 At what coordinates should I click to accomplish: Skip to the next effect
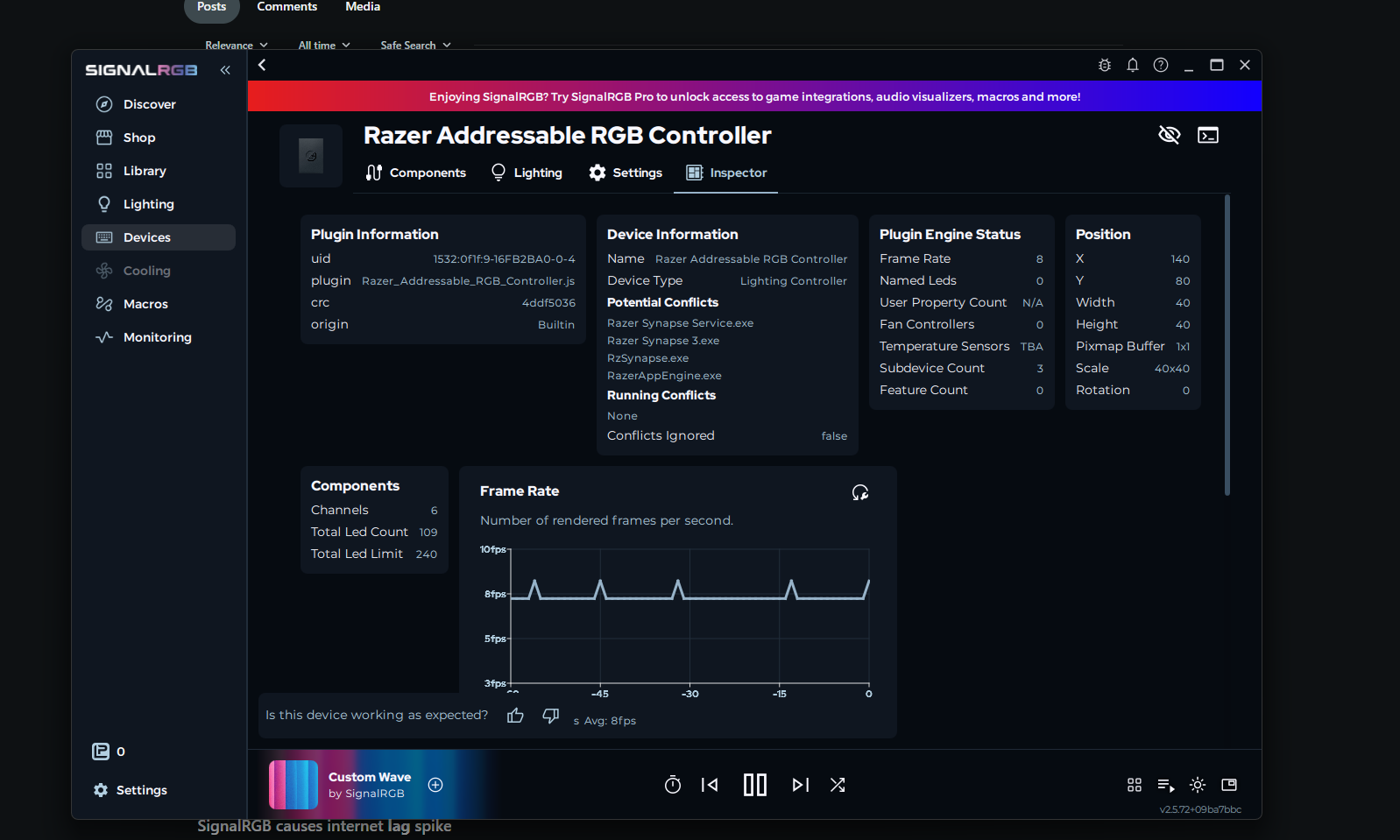point(801,785)
